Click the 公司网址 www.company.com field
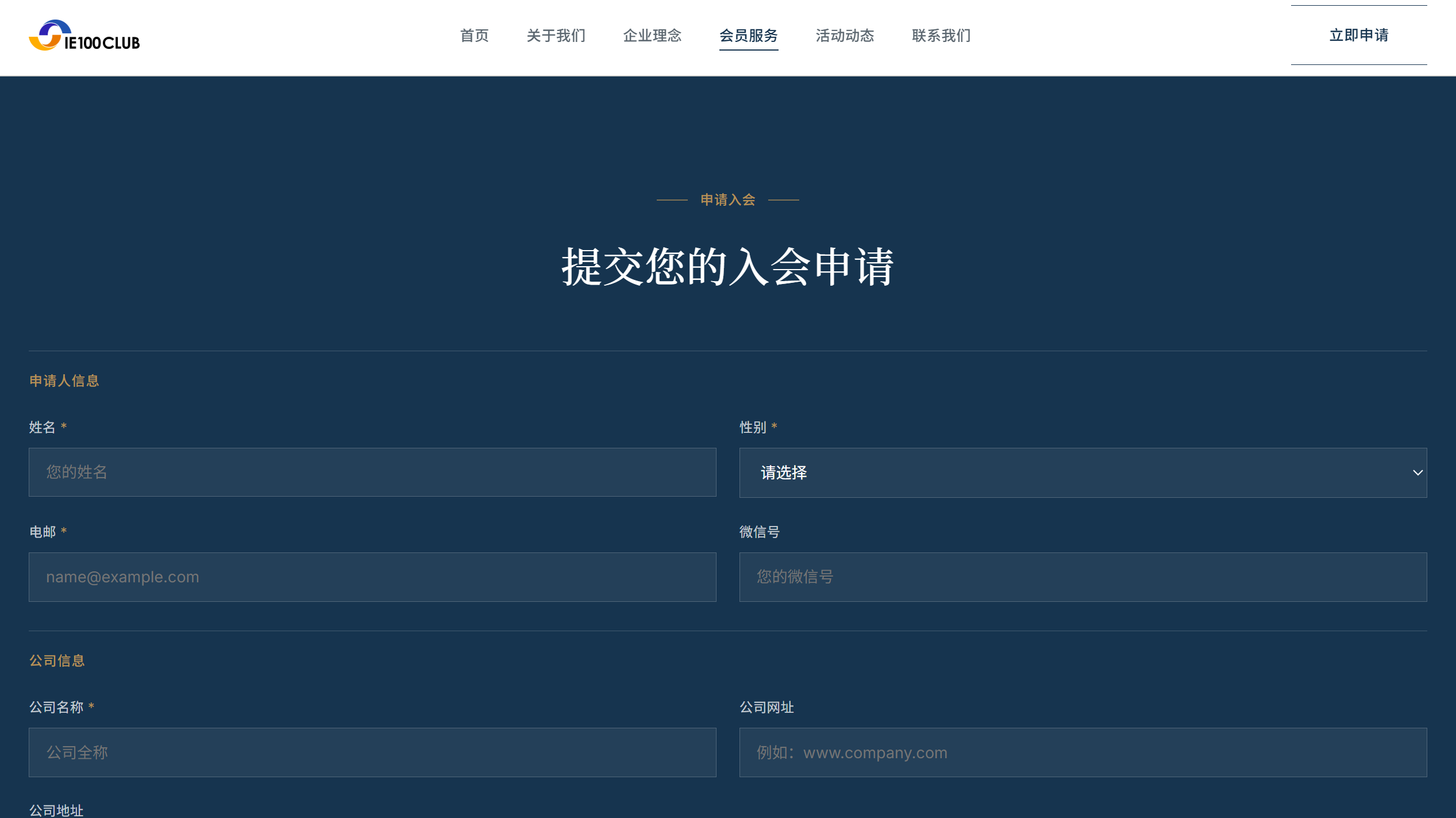1456x818 pixels. (x=1083, y=752)
